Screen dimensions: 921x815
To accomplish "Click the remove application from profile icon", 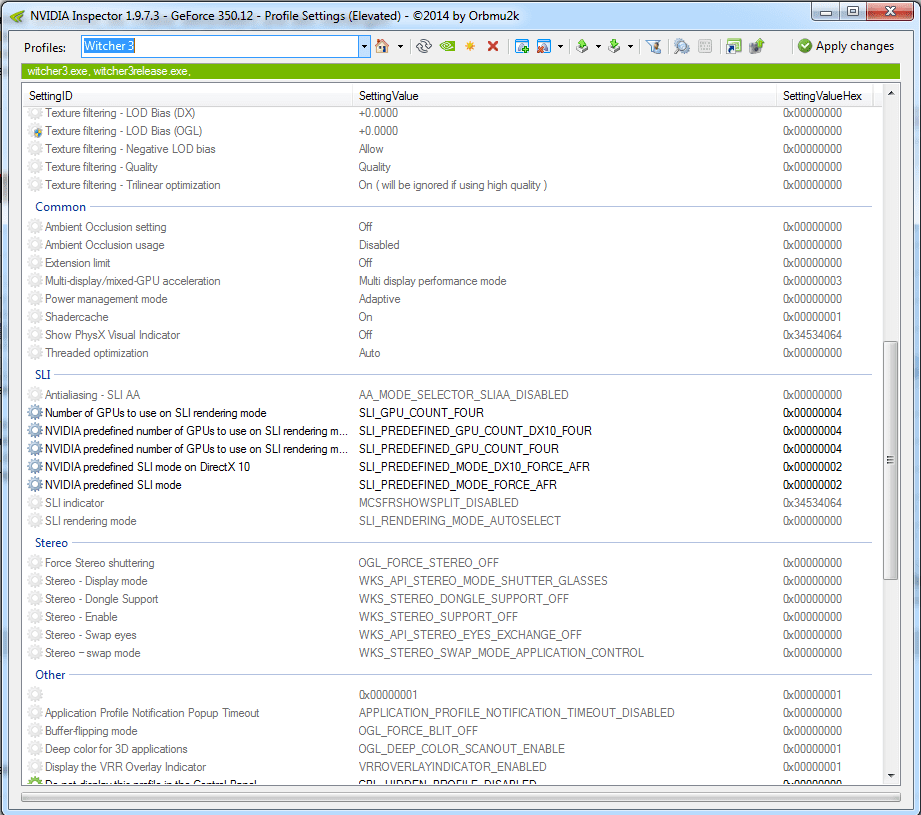I will pos(544,46).
